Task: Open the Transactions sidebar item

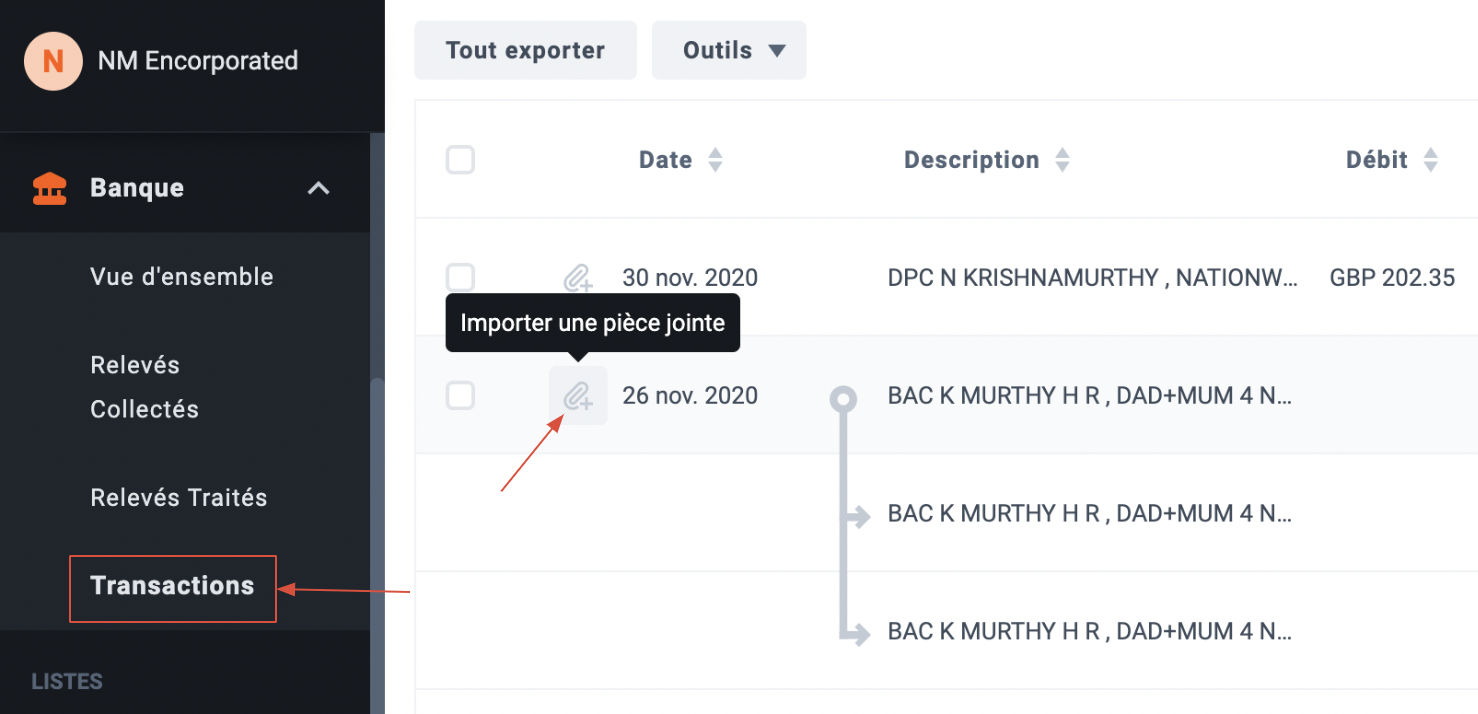Action: pos(172,586)
